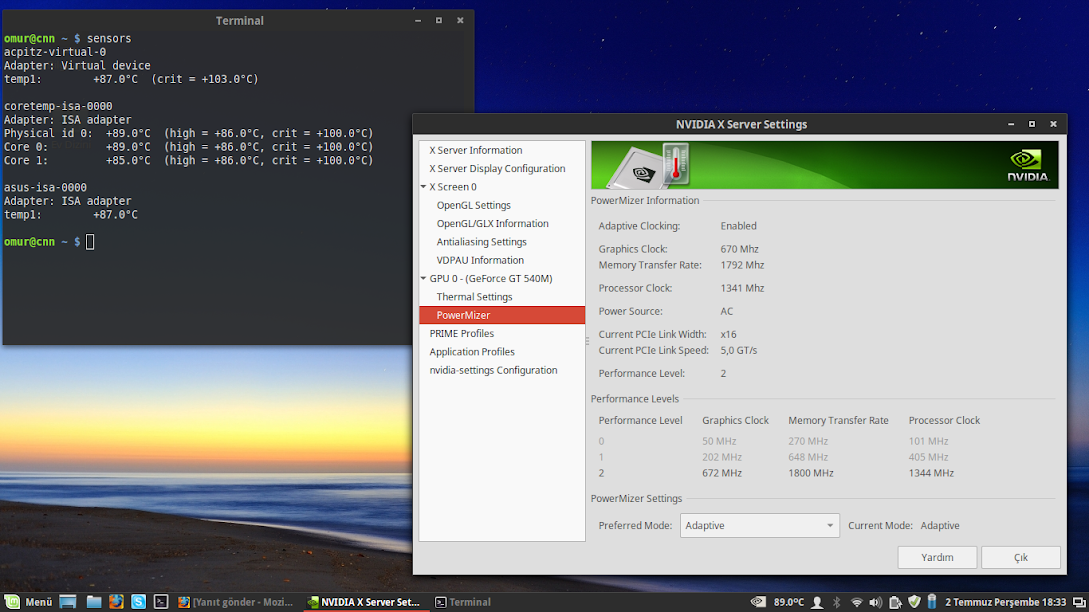Open VDPAU Information page

click(480, 260)
